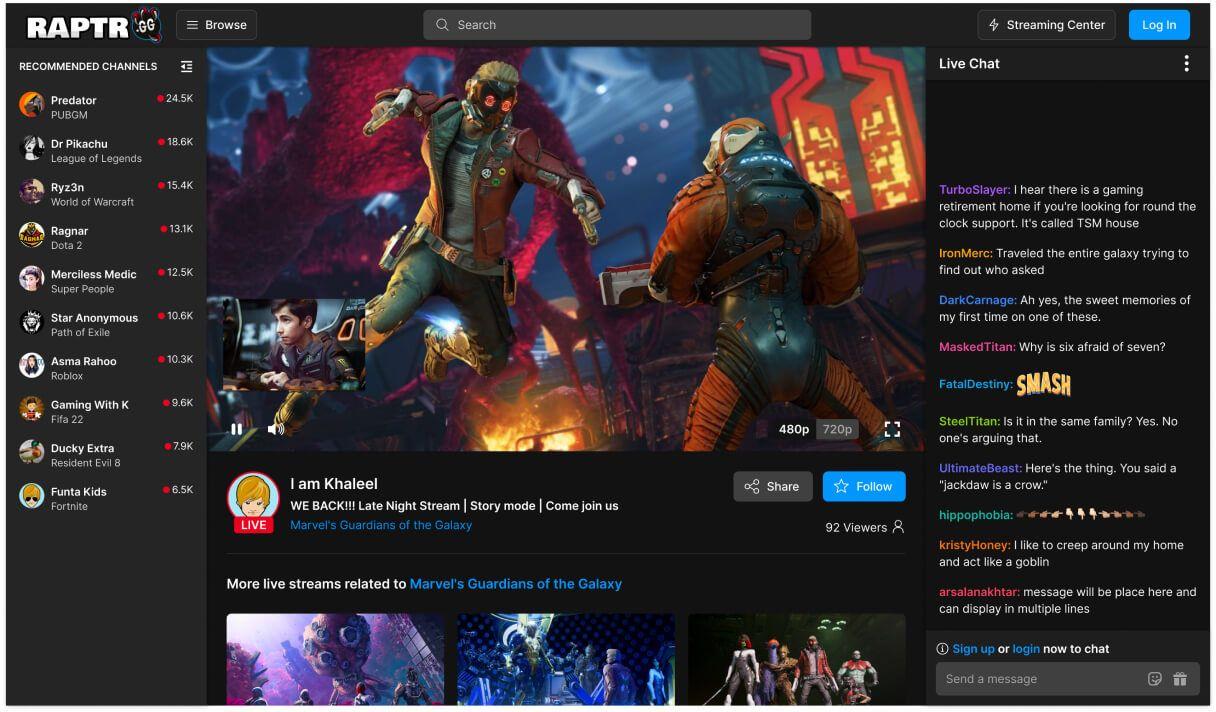
Task: Click the I am Khaleel streamer name
Action: [334, 484]
